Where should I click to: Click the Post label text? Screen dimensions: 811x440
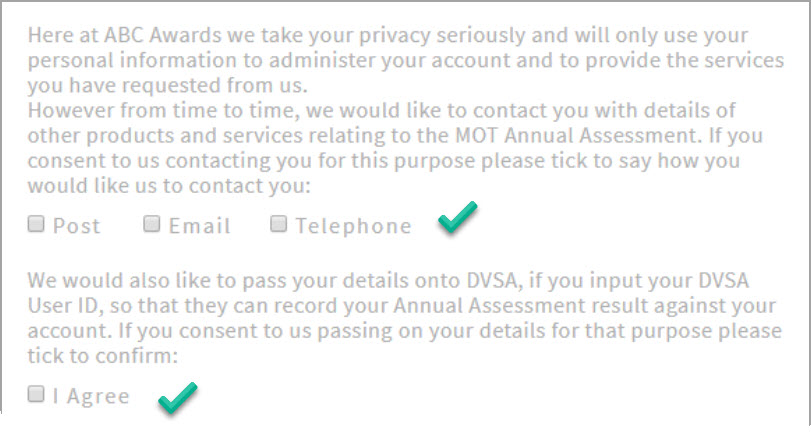pos(77,226)
